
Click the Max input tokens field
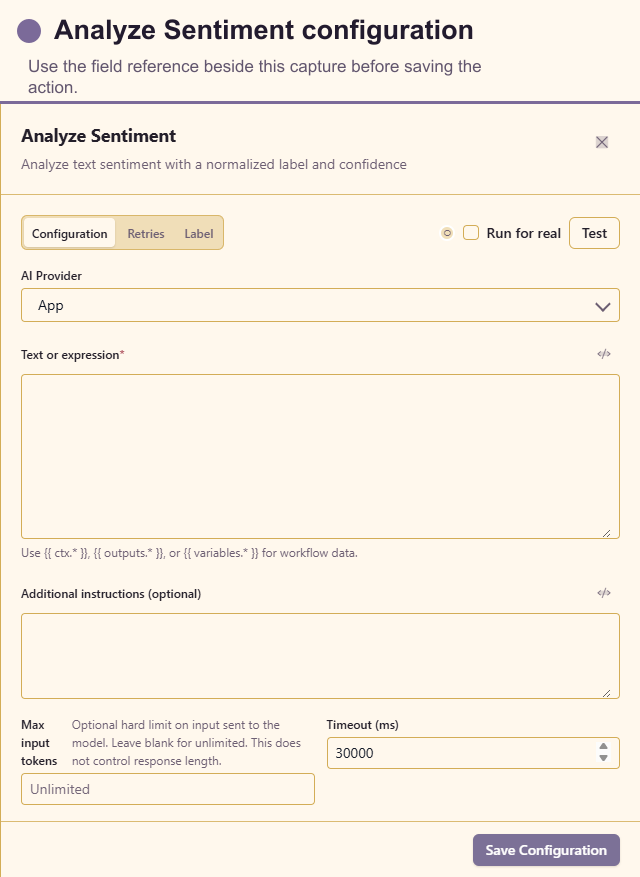tap(168, 789)
